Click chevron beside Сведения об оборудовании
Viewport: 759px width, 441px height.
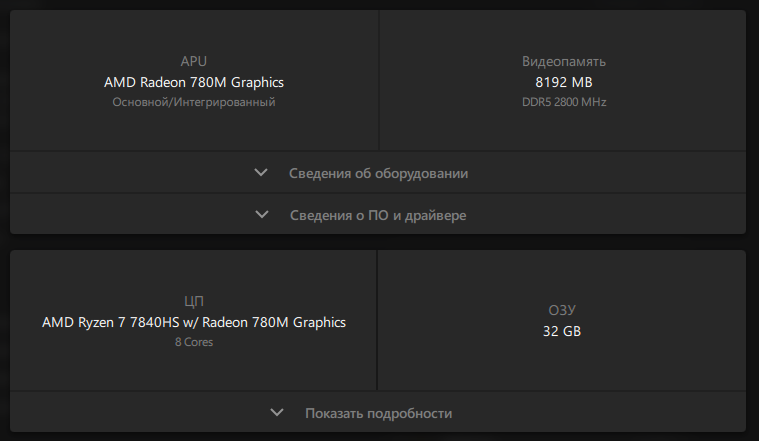click(261, 173)
